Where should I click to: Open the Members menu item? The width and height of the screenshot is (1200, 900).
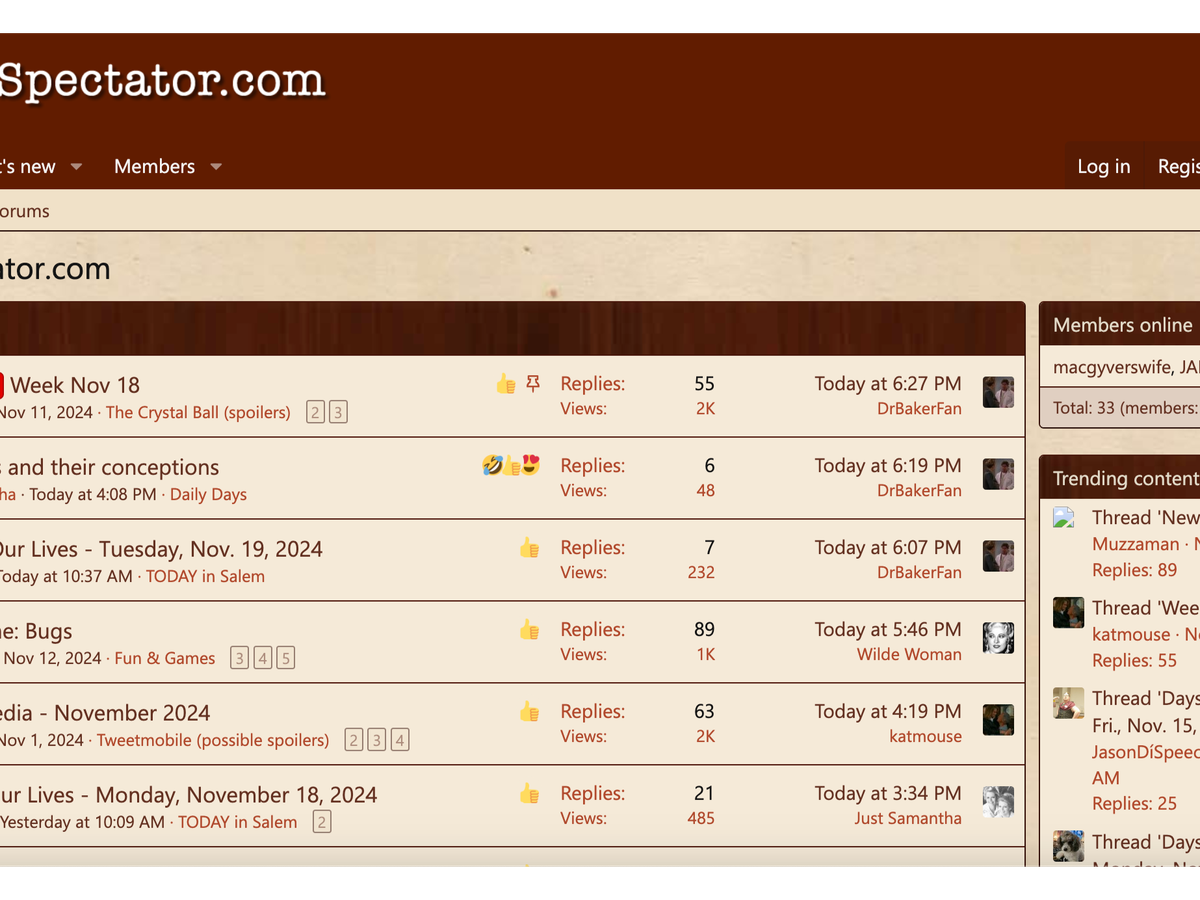(154, 167)
